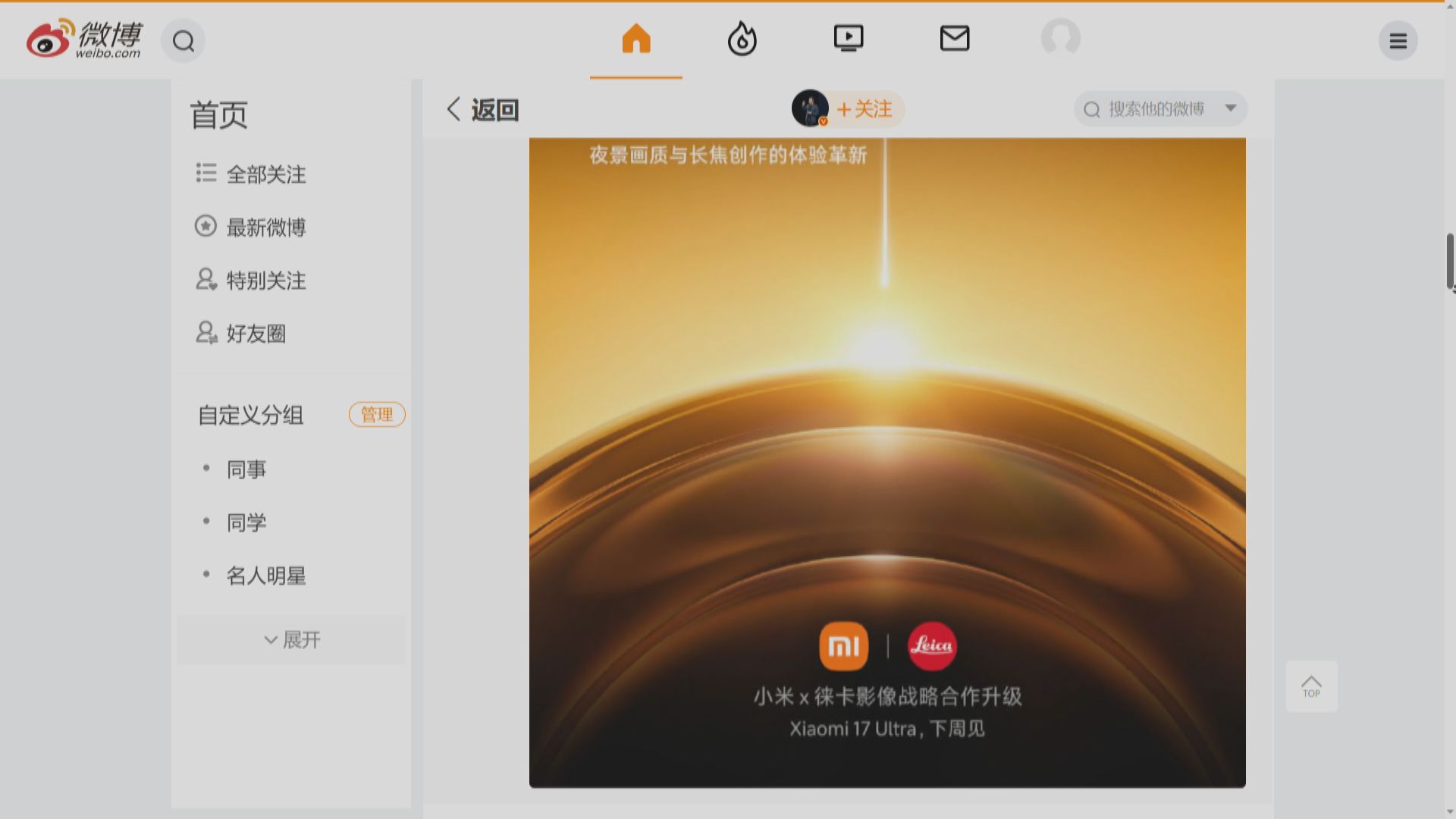Open the Messages envelope icon
This screenshot has height=819, width=1456.
(x=954, y=39)
